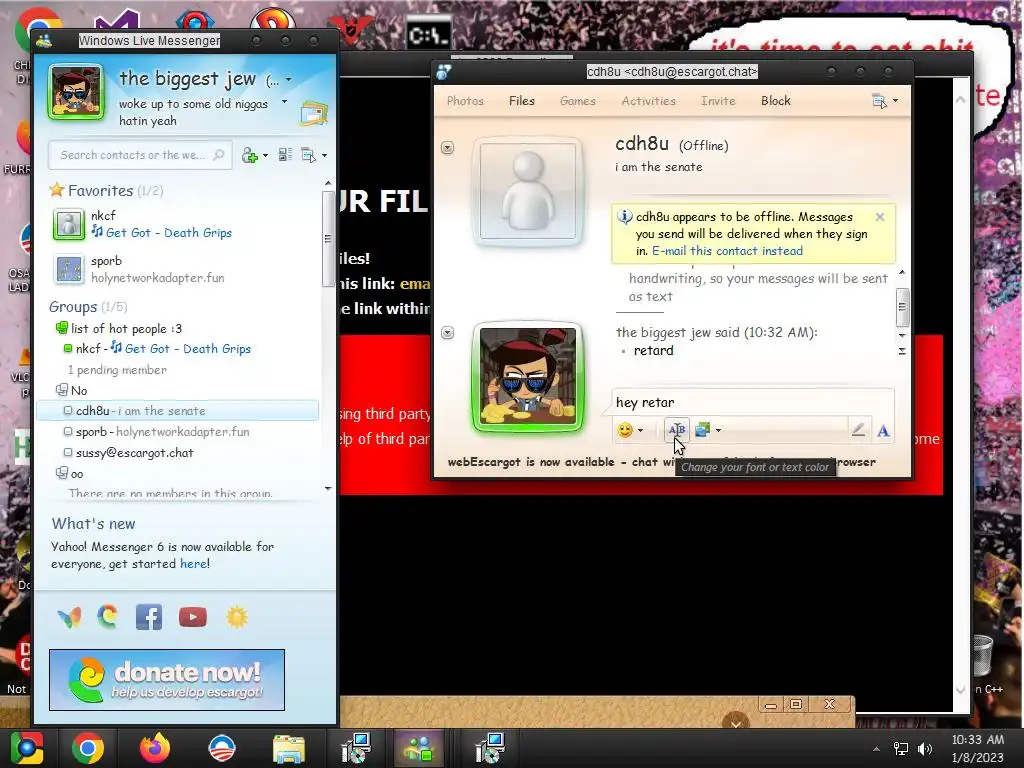Open Show menu icon in chat window
Screen dimensions: 1024x768
[x=879, y=101]
